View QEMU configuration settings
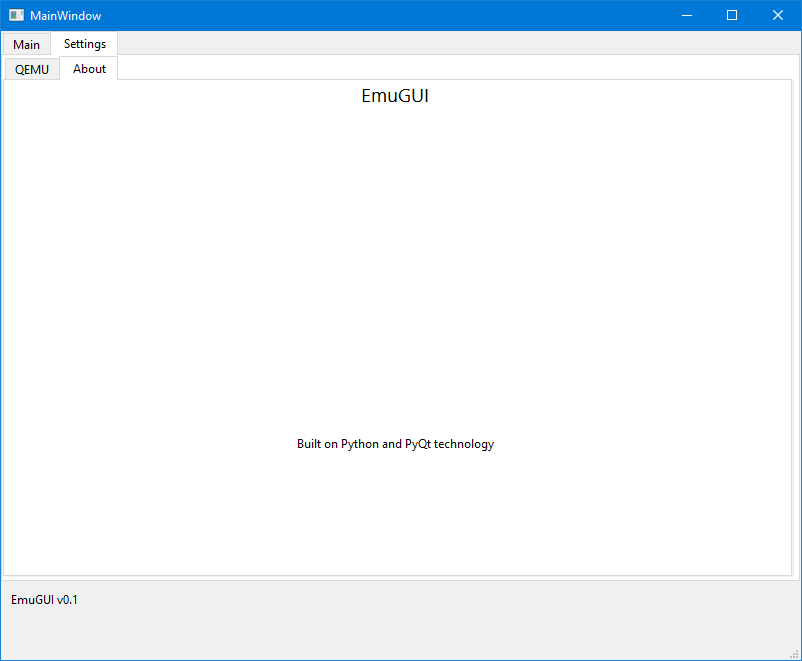Image resolution: width=802 pixels, height=661 pixels. coord(31,68)
